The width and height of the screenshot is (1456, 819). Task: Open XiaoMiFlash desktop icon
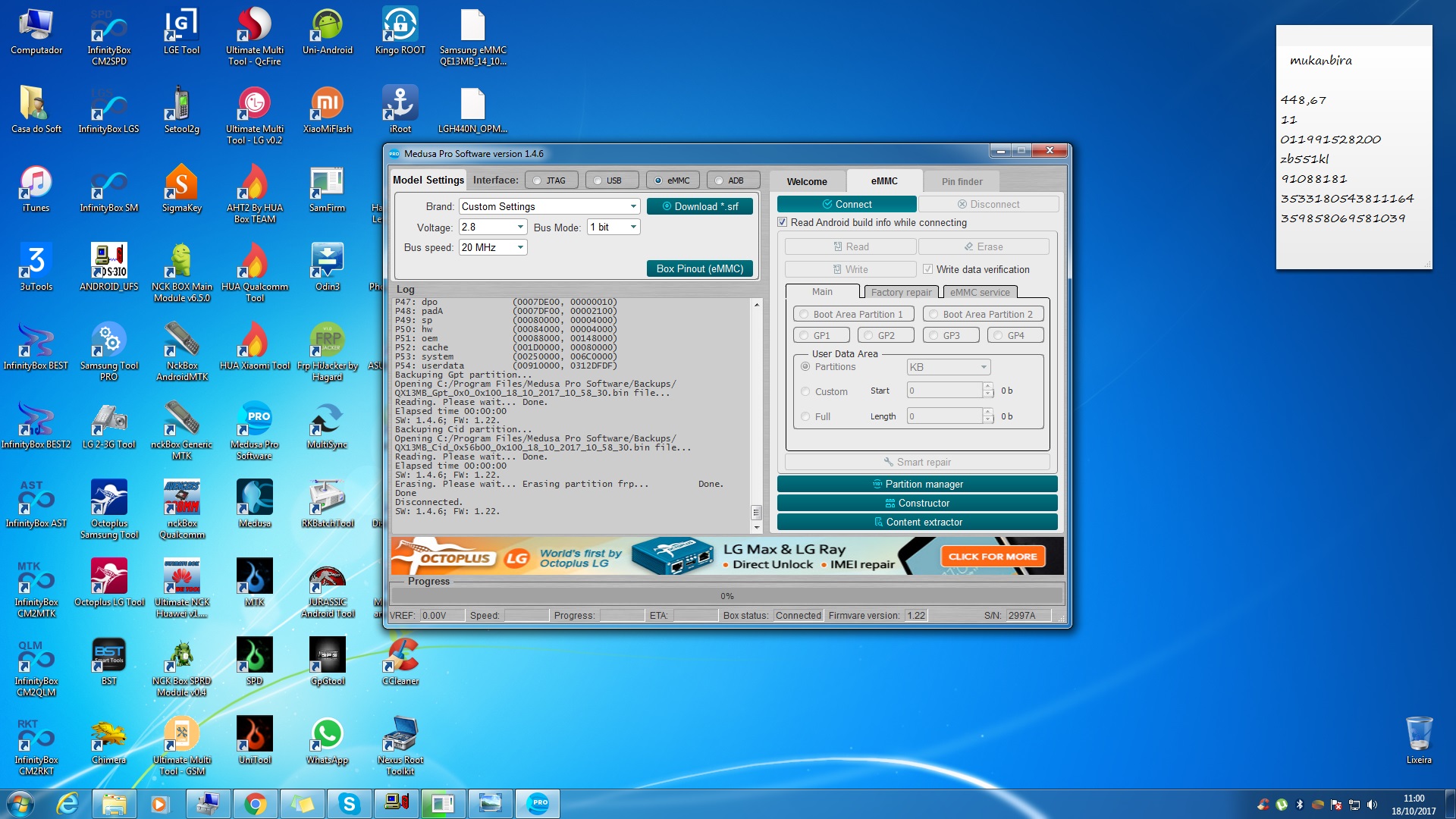(x=327, y=111)
